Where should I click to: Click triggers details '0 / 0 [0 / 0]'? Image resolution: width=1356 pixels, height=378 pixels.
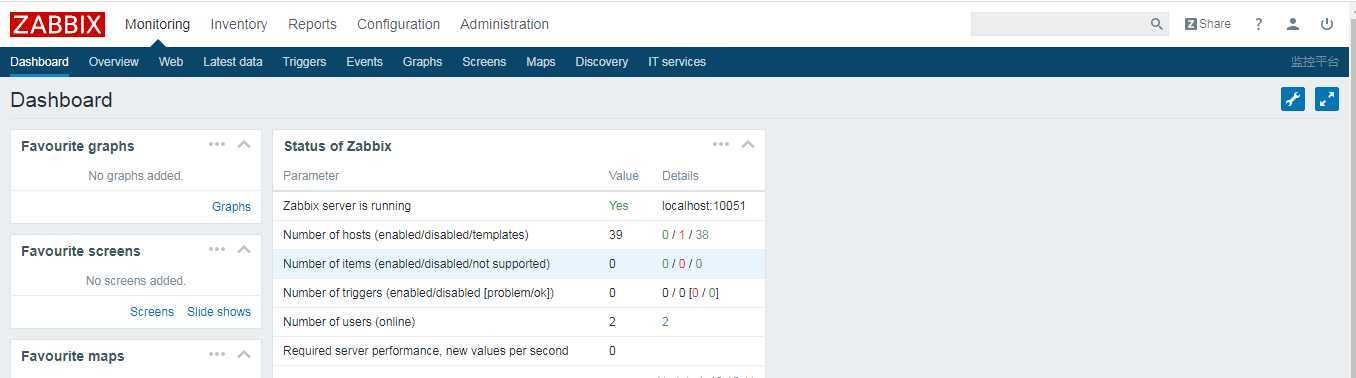point(691,293)
